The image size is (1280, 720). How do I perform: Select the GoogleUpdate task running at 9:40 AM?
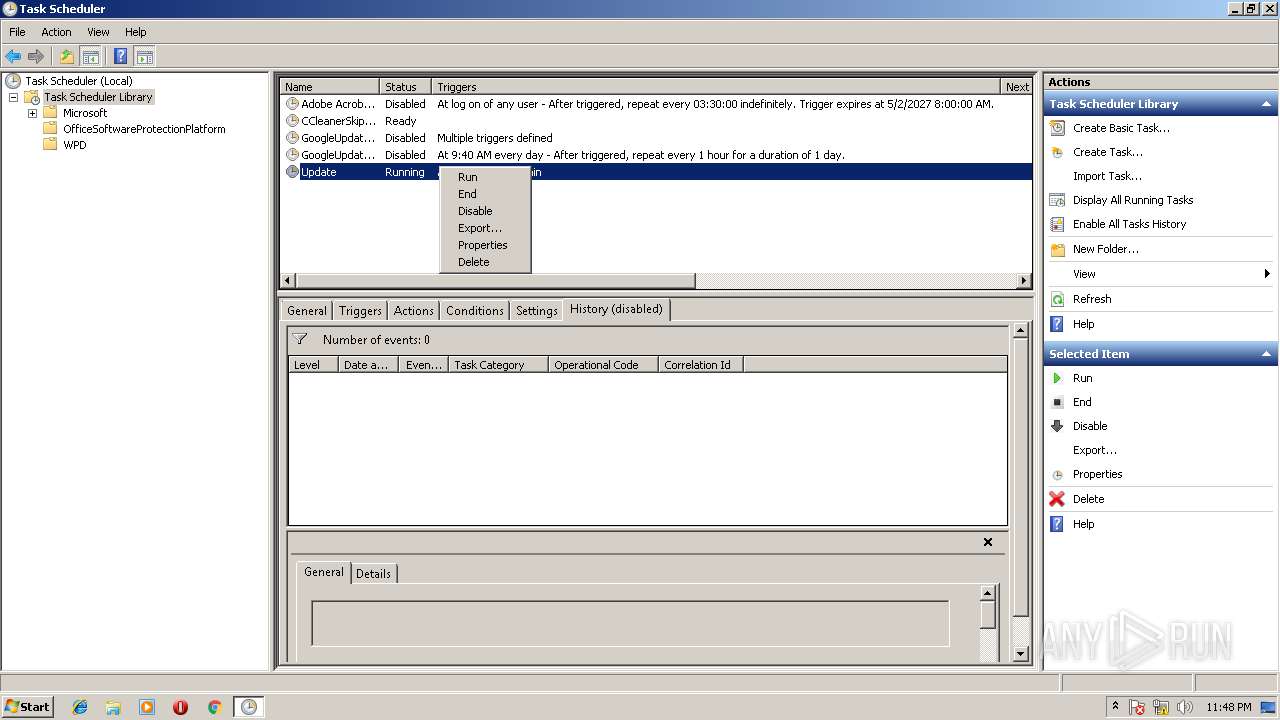[x=656, y=155]
